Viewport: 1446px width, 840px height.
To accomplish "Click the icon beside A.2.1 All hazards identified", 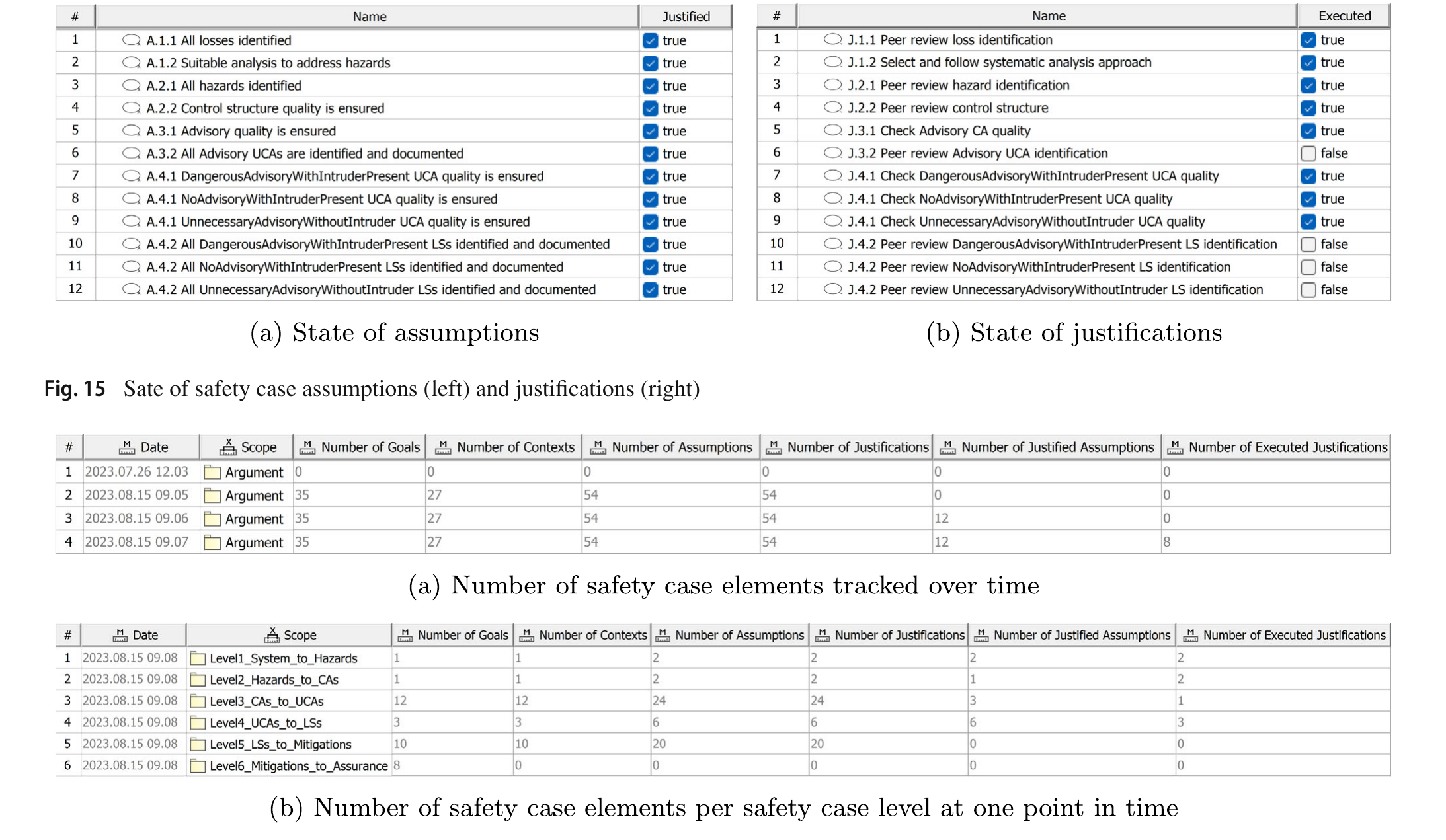I will click(x=132, y=85).
